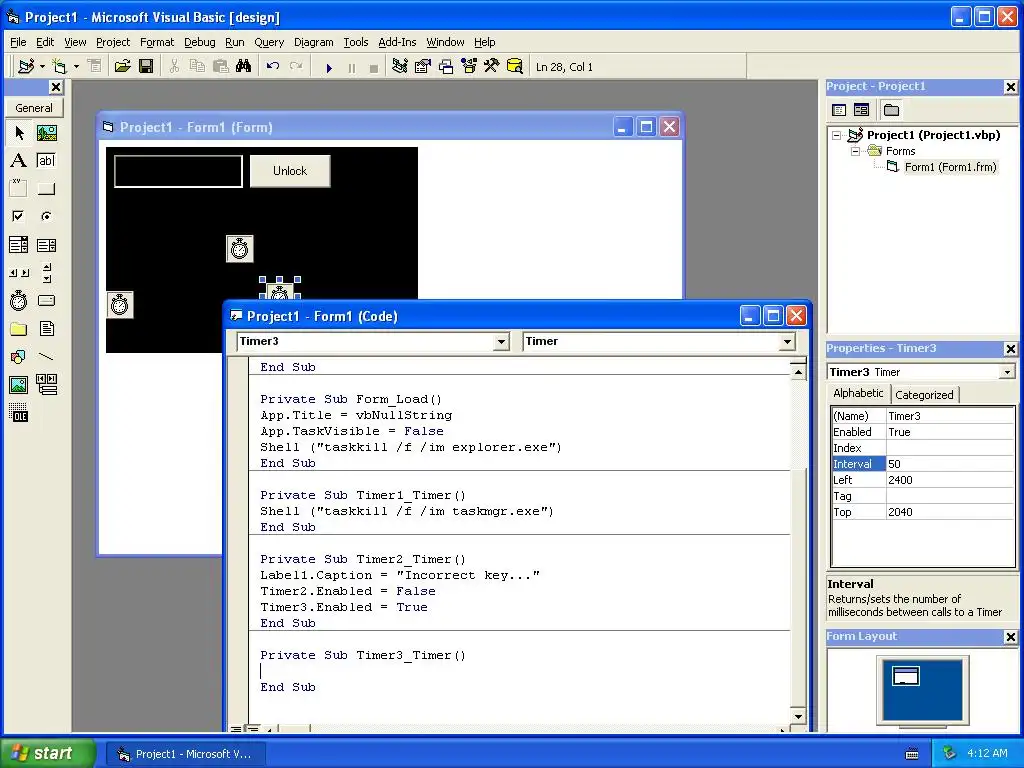
Task: Open the Form Layout Window toolbar icon
Action: tap(446, 67)
